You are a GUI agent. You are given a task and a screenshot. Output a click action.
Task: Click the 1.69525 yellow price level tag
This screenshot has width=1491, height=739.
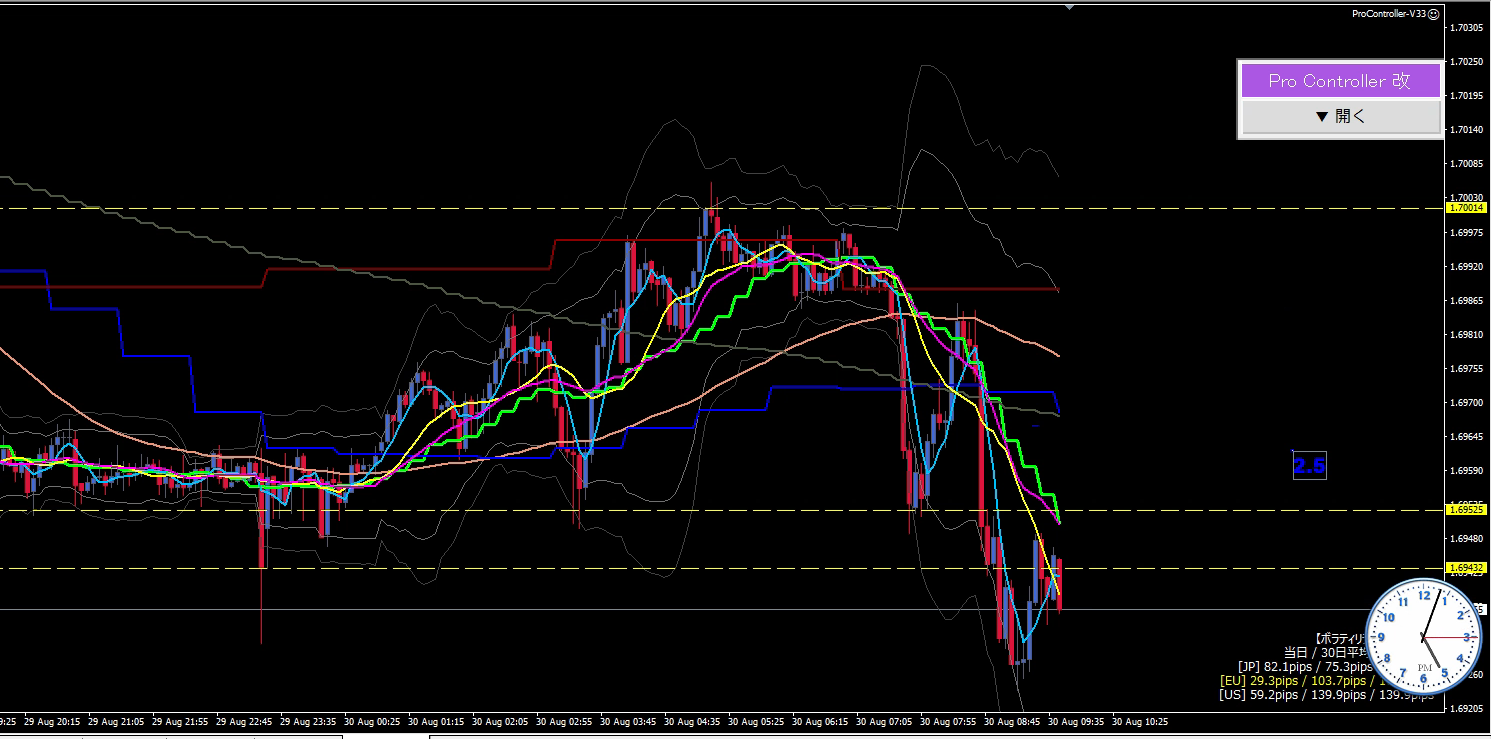pyautogui.click(x=1465, y=509)
